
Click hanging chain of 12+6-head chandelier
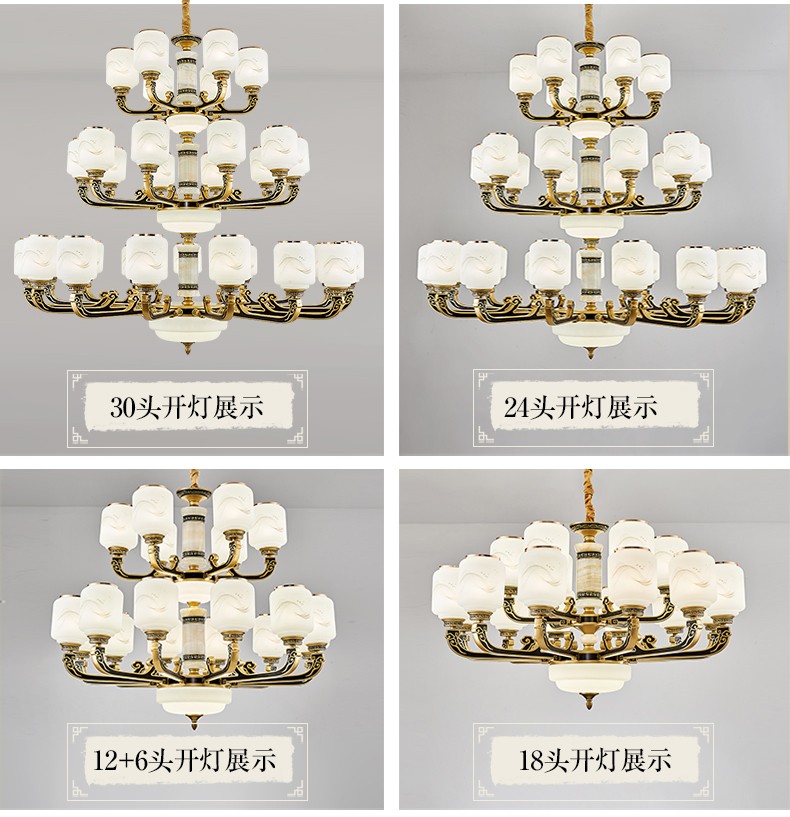point(195,479)
